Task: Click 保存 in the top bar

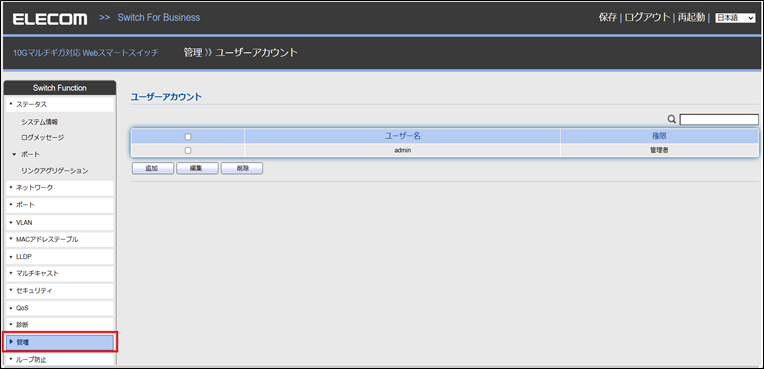Action: 608,18
